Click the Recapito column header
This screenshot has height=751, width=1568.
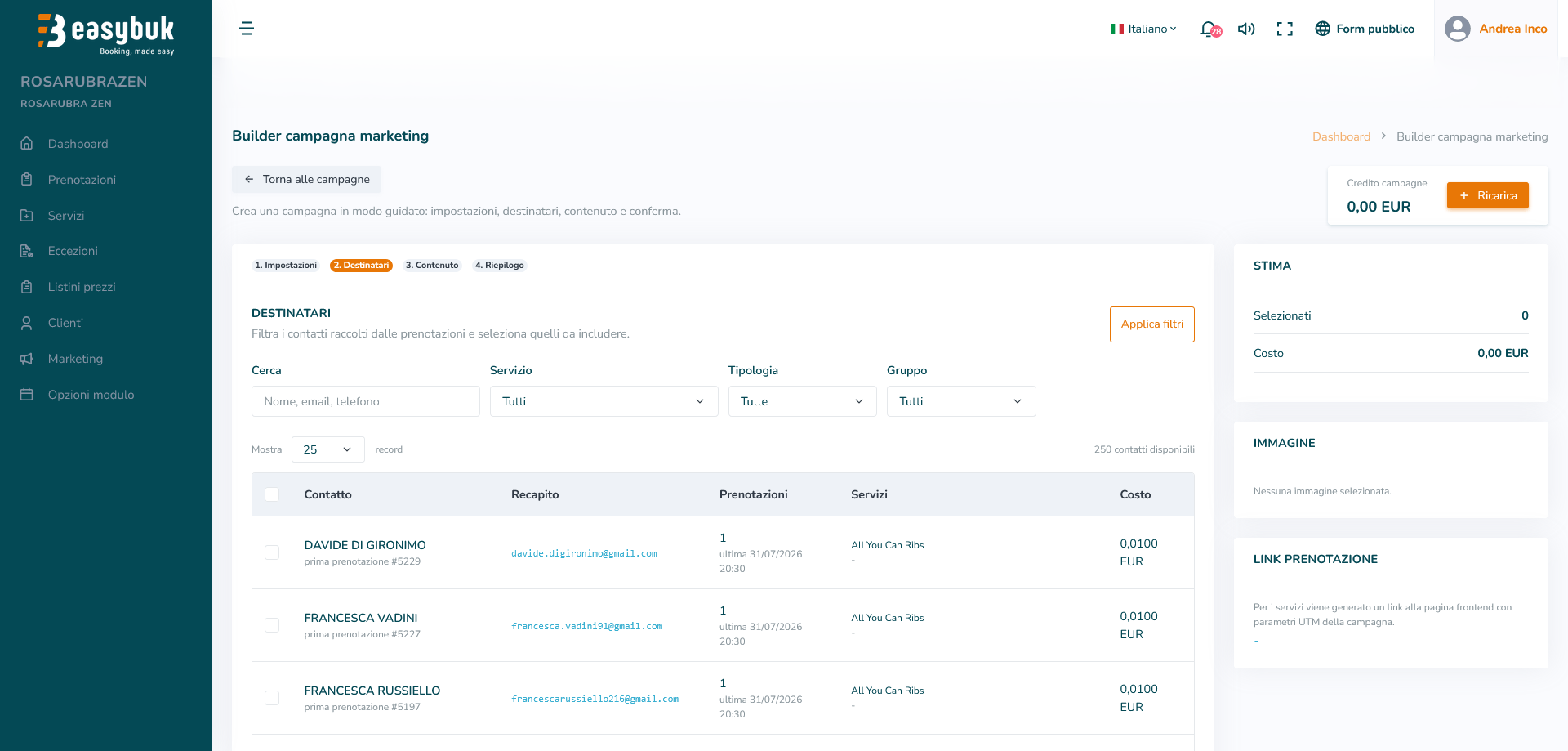click(535, 494)
